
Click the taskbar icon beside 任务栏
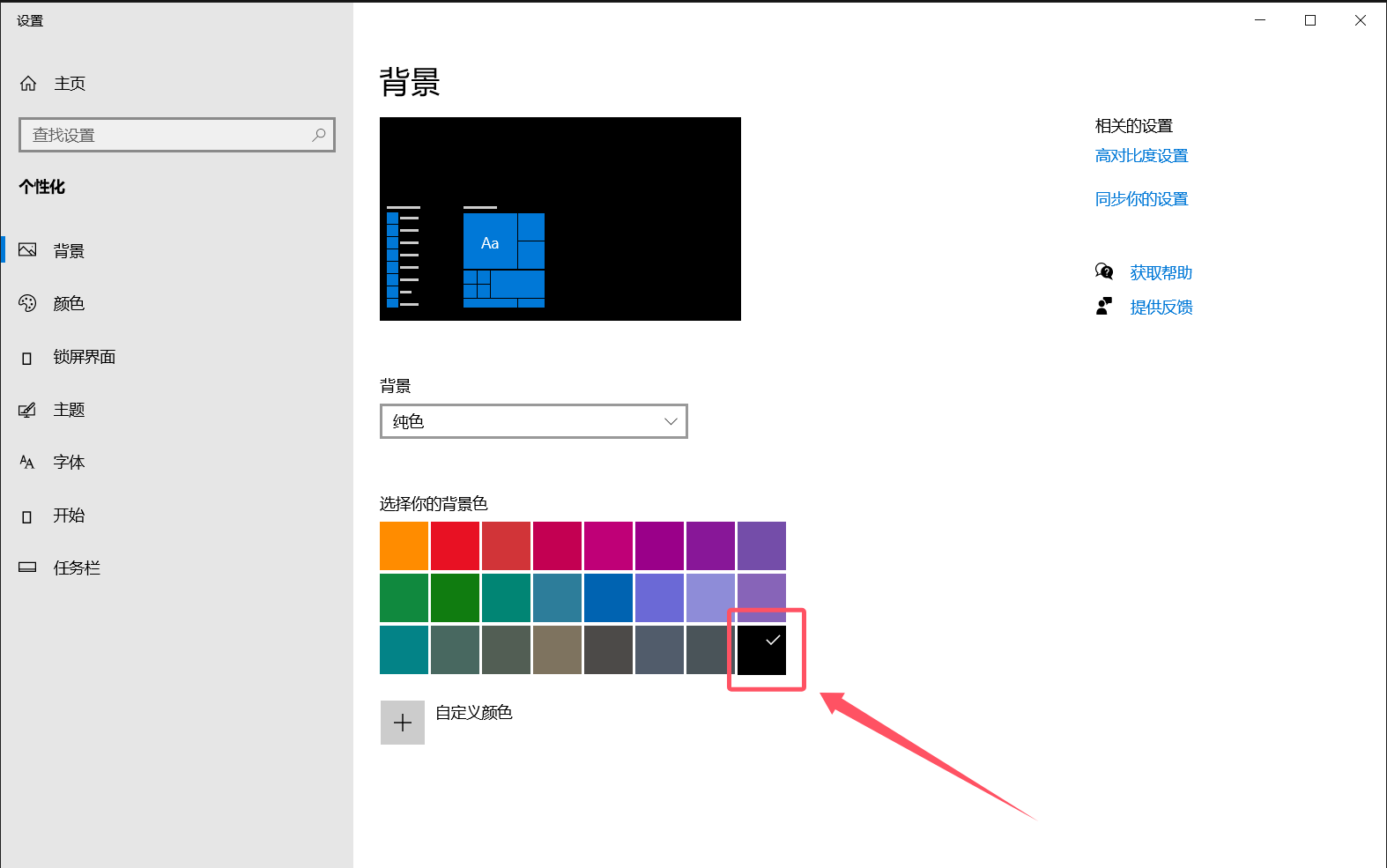[x=28, y=568]
